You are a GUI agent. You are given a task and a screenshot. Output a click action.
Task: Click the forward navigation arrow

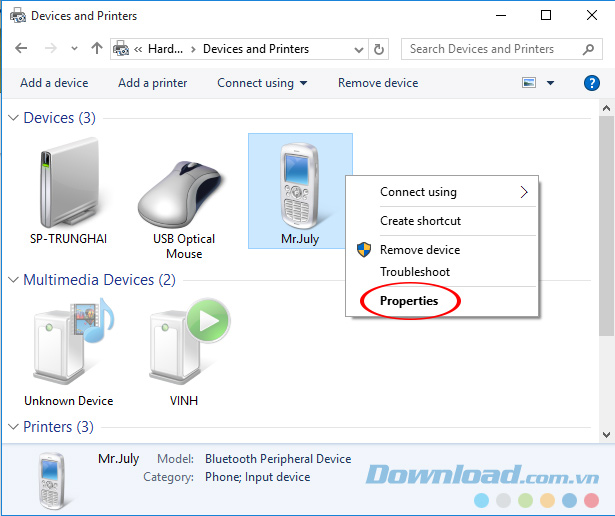point(50,49)
